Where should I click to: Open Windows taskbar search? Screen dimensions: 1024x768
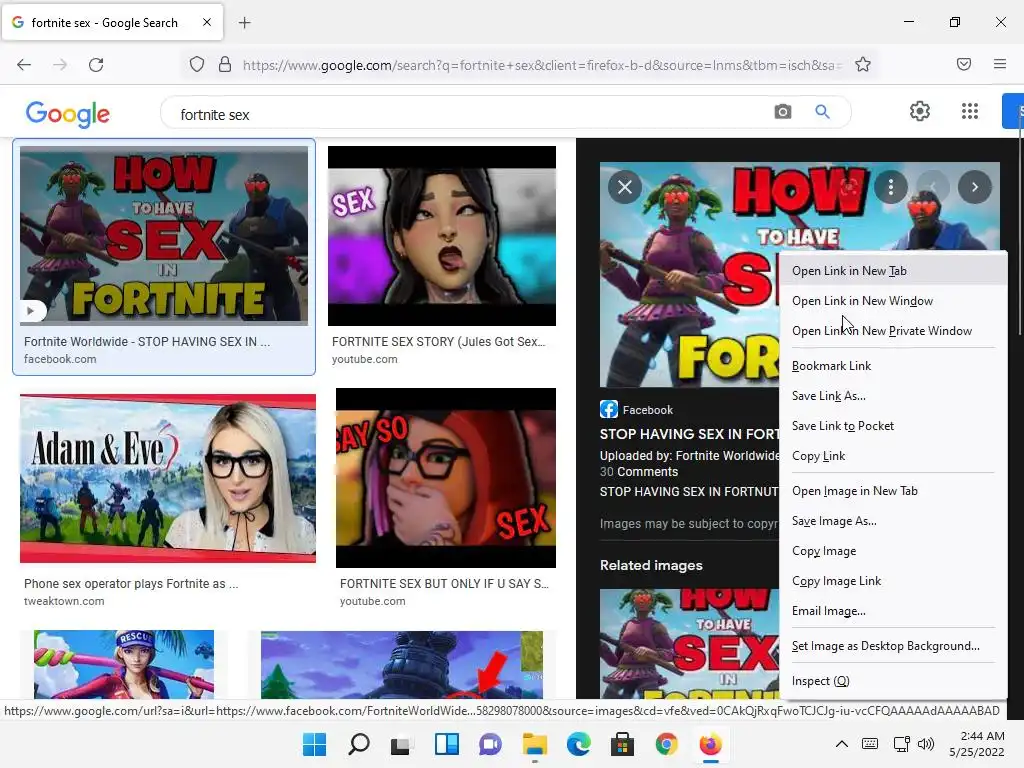359,744
